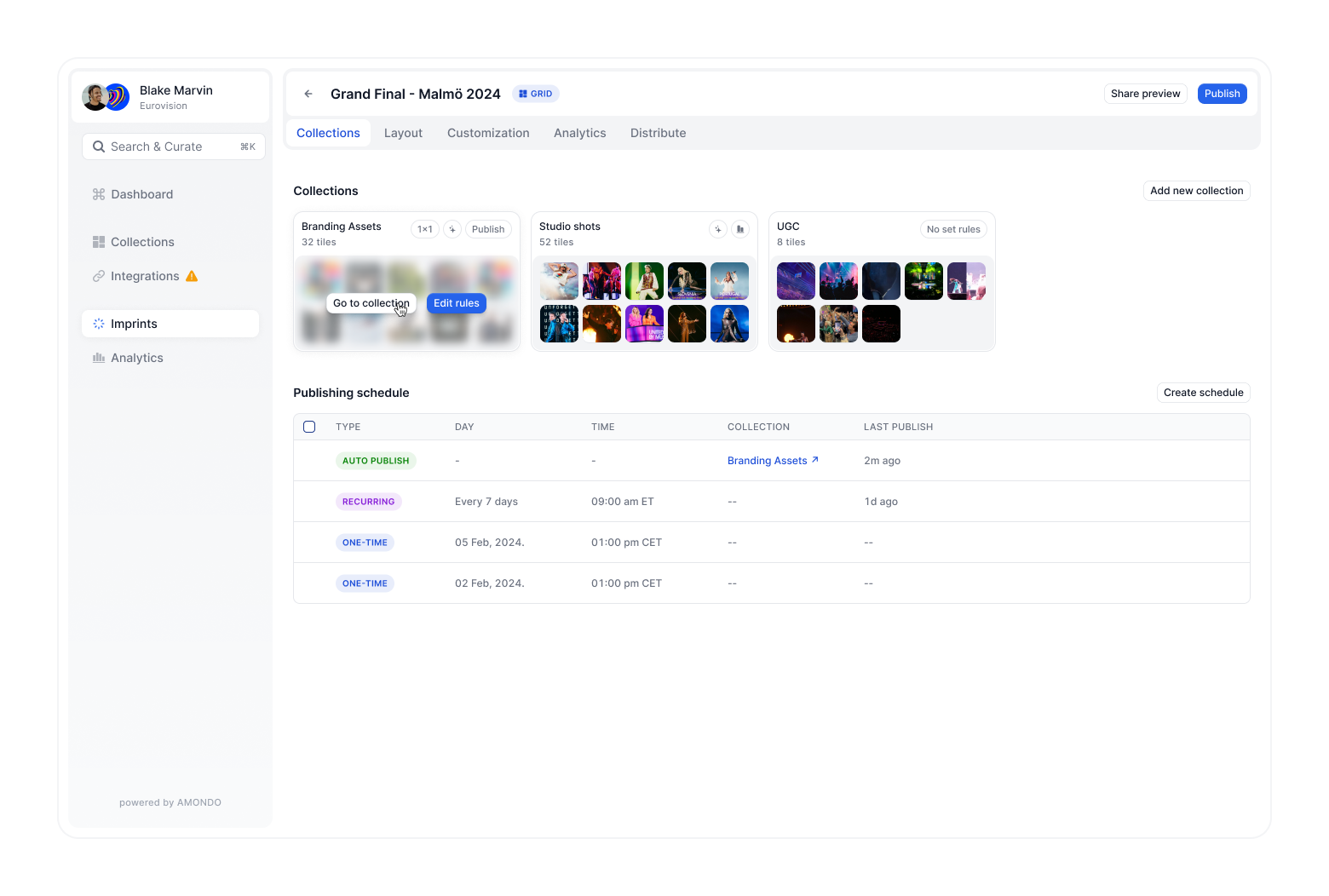Expand the GRID badge next to the title
Image resolution: width=1329 pixels, height=896 pixels.
[535, 93]
